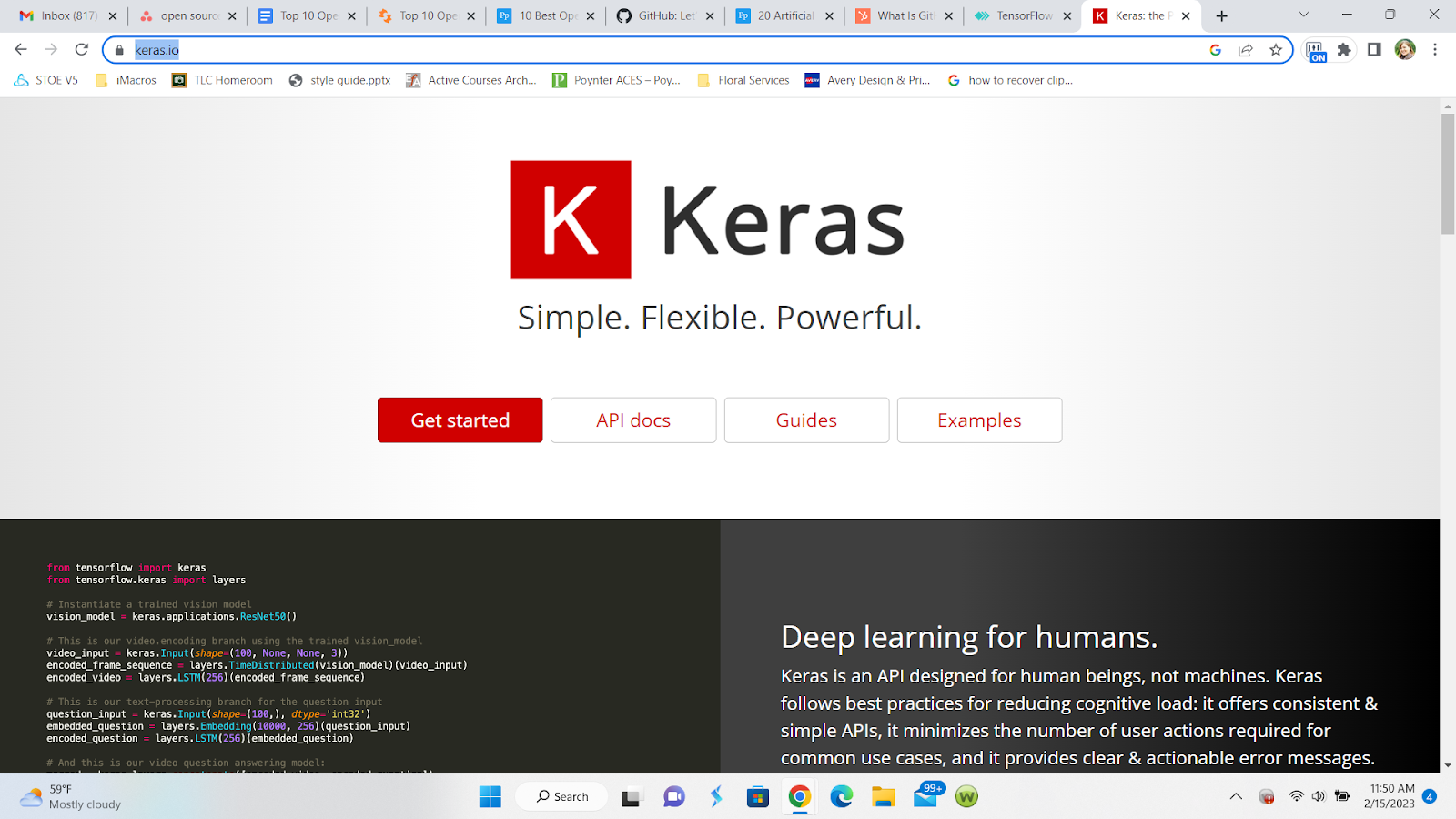Image resolution: width=1456 pixels, height=819 pixels.
Task: Open the Wi-Fi icon in the system tray
Action: coord(1296,796)
